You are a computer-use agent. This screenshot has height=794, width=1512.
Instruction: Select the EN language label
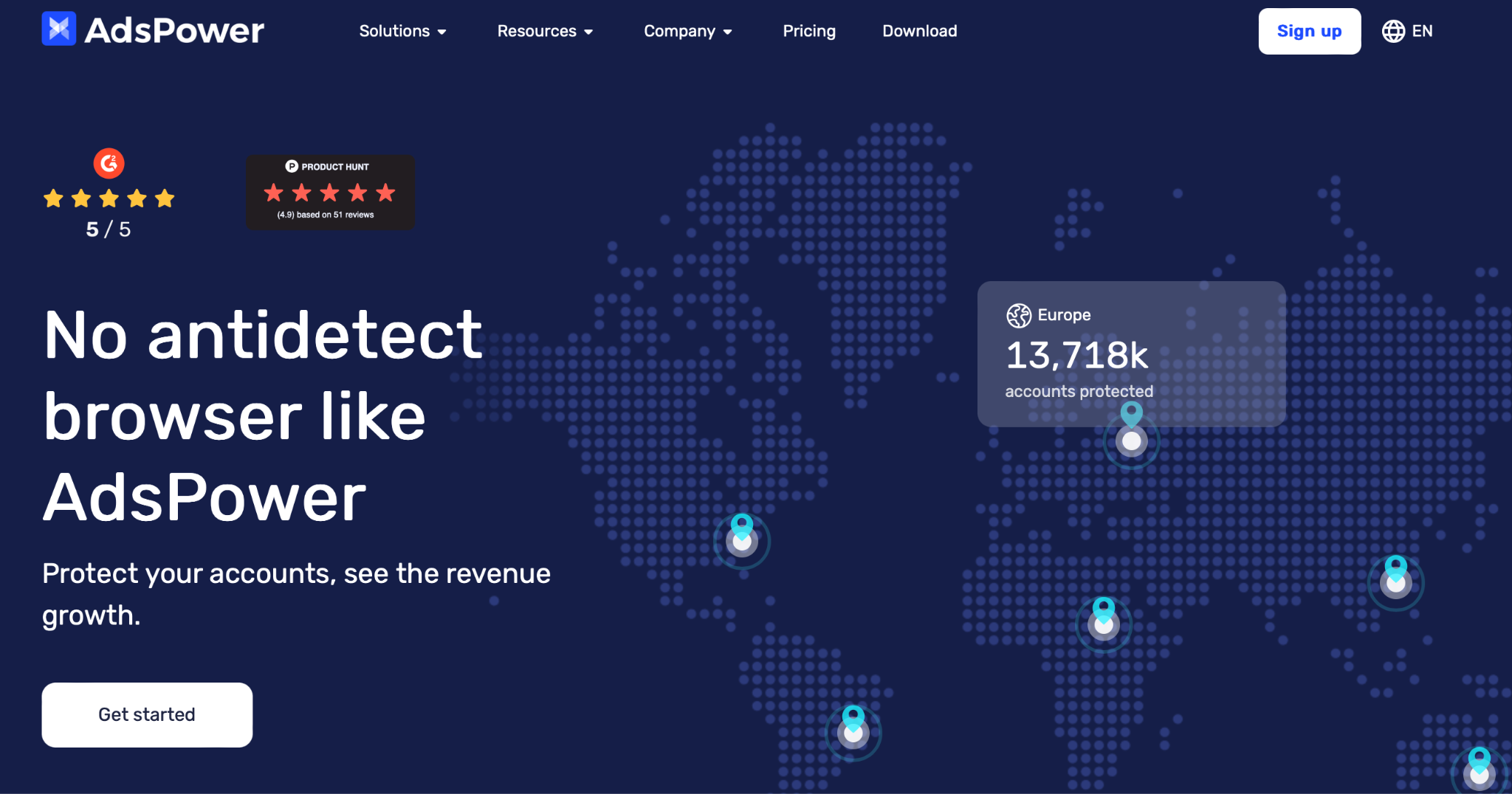[x=1422, y=31]
